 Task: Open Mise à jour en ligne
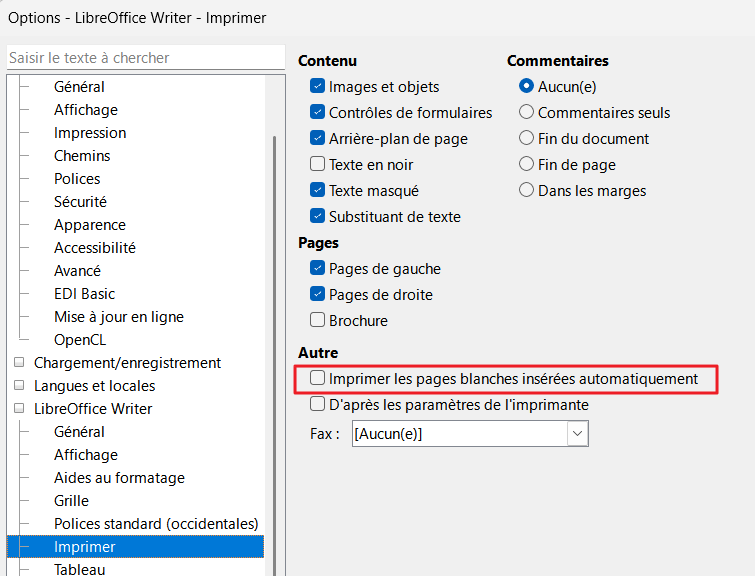pyautogui.click(x=119, y=317)
